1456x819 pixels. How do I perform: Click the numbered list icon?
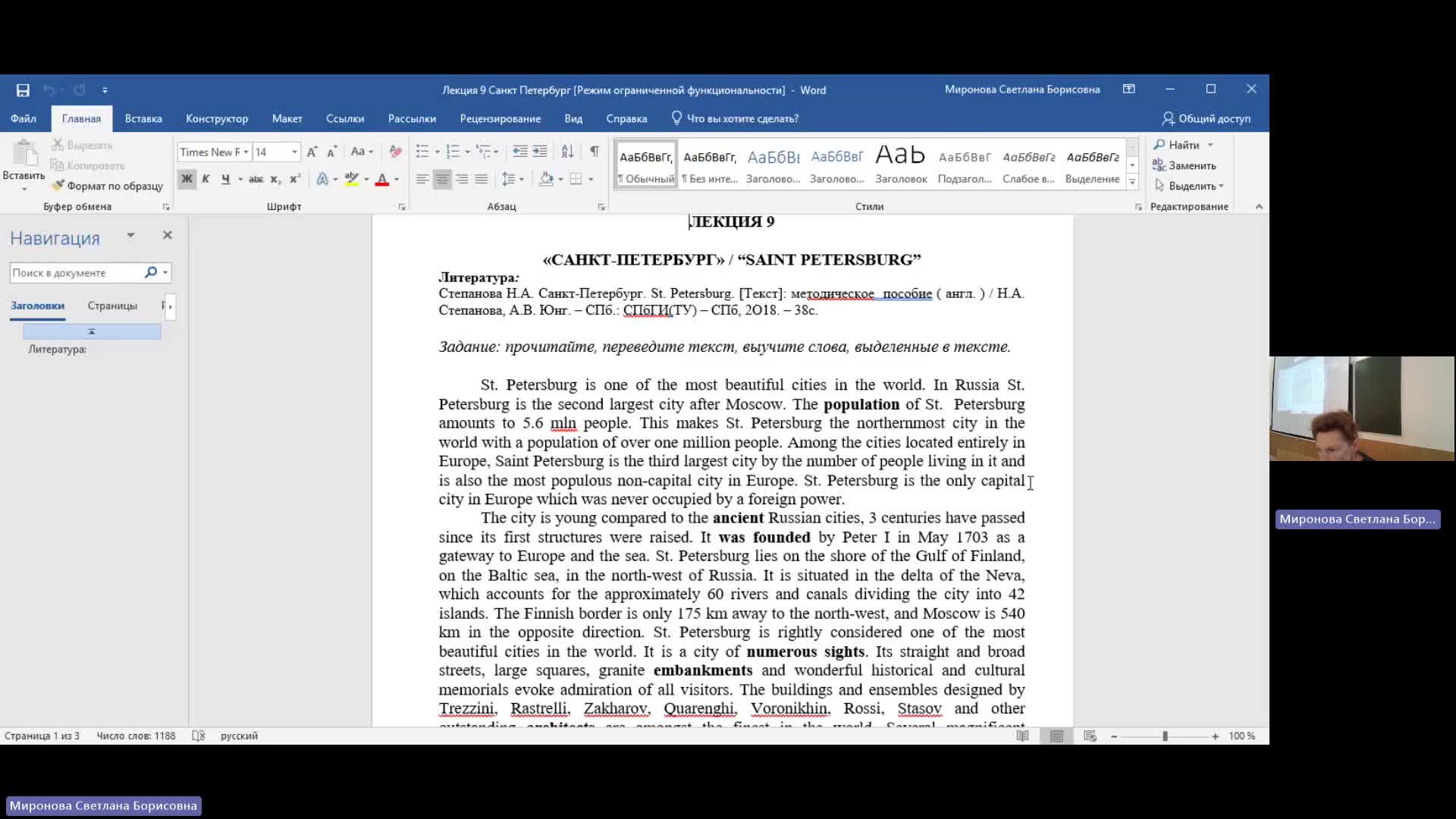[453, 152]
